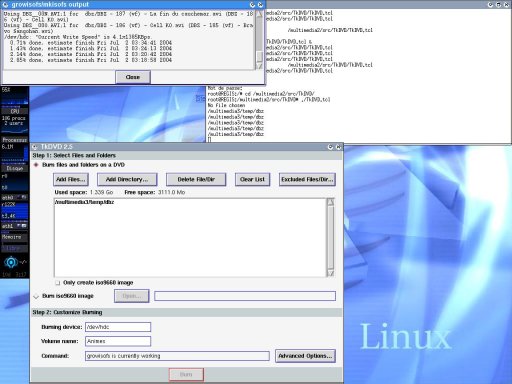512x384 pixels.
Task: Select 'Burn files and folders on a DVD' radio
Action: point(36,165)
